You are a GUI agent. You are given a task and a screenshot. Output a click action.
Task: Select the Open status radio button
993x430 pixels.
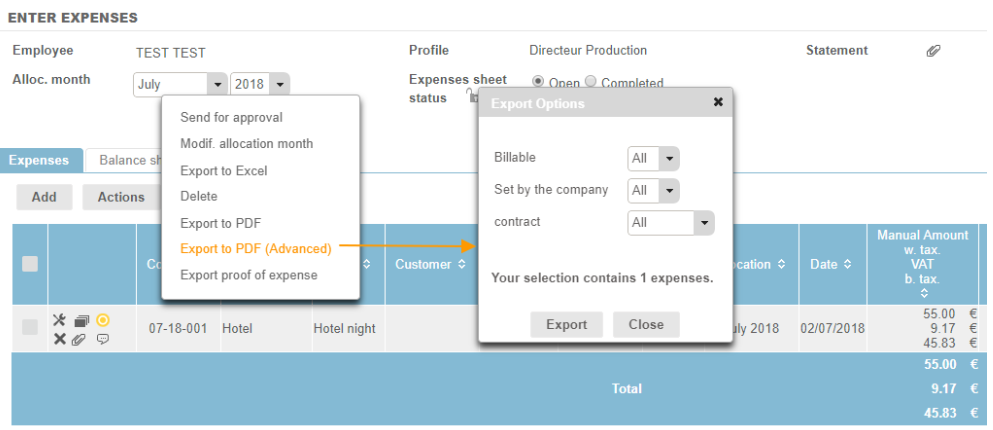click(x=539, y=82)
